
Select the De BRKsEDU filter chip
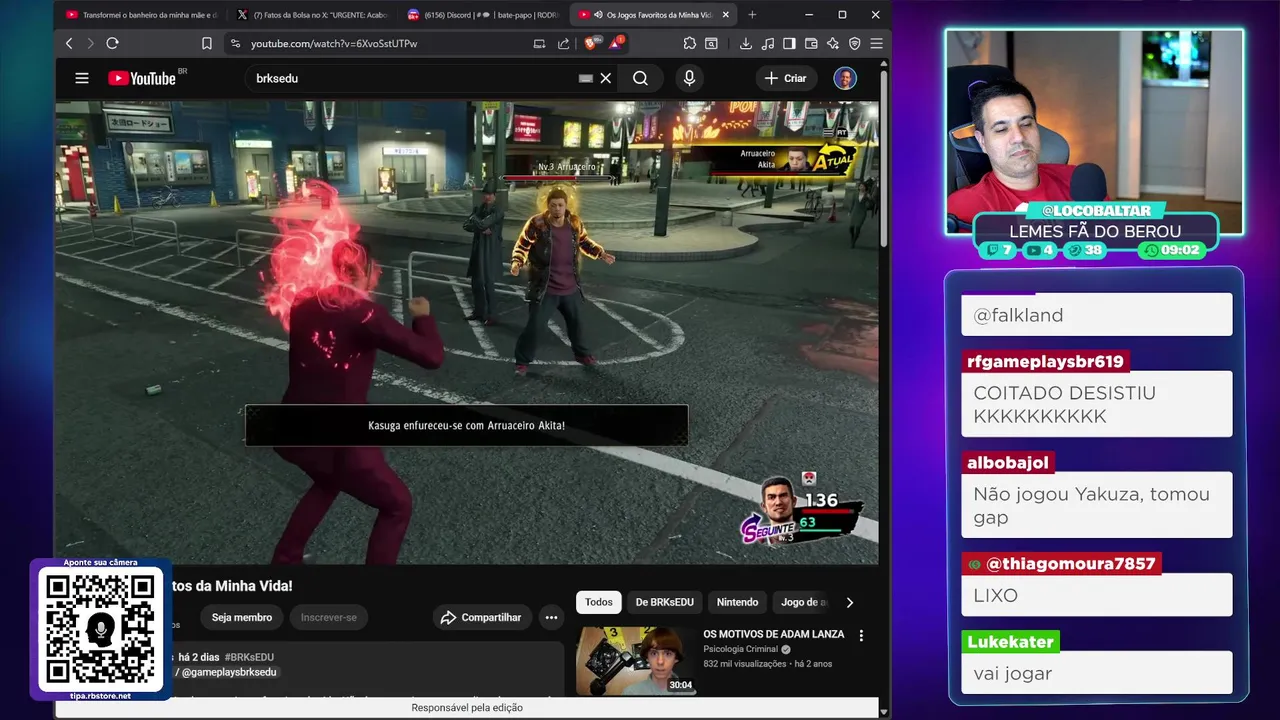coord(664,602)
